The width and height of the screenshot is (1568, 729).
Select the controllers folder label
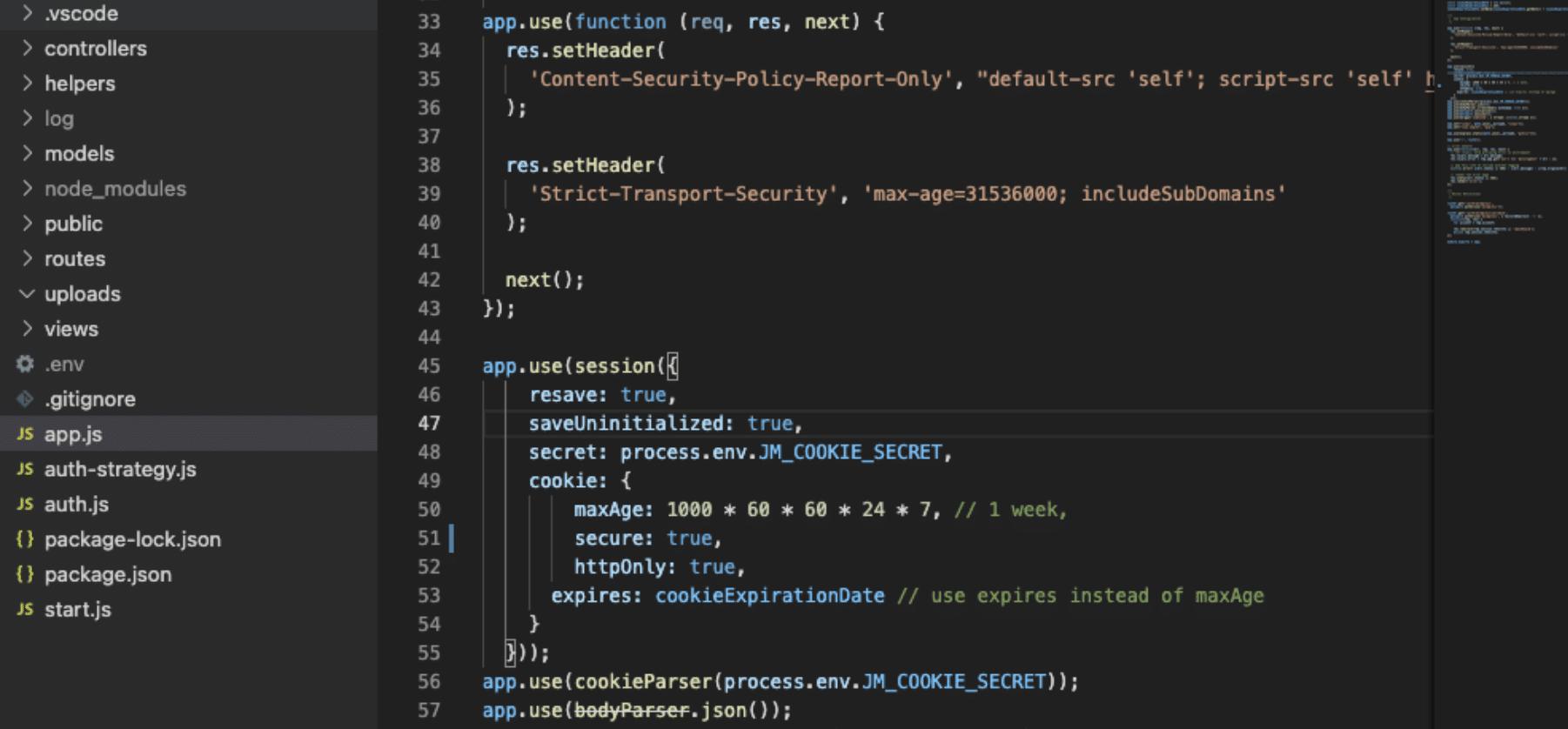coord(96,48)
